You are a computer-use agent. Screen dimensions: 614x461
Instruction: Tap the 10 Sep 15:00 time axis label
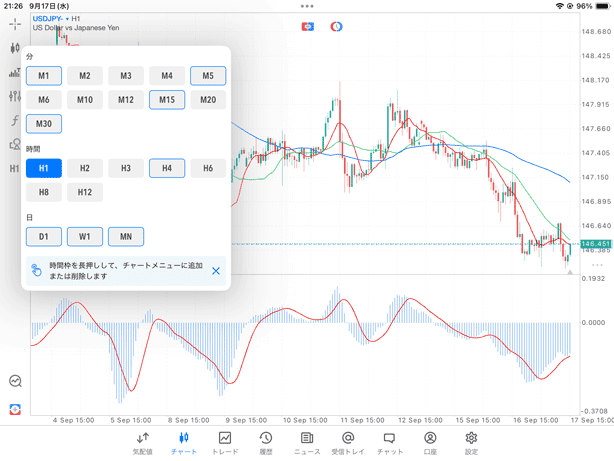click(305, 420)
